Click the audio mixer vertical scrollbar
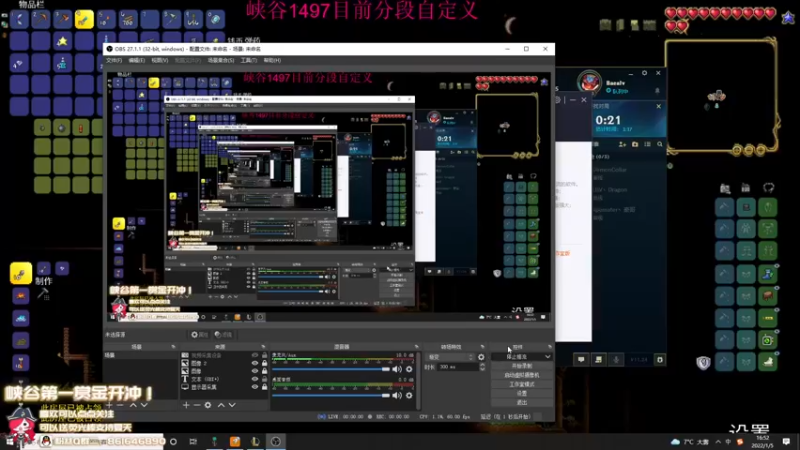The width and height of the screenshot is (800, 450). pyautogui.click(x=418, y=380)
